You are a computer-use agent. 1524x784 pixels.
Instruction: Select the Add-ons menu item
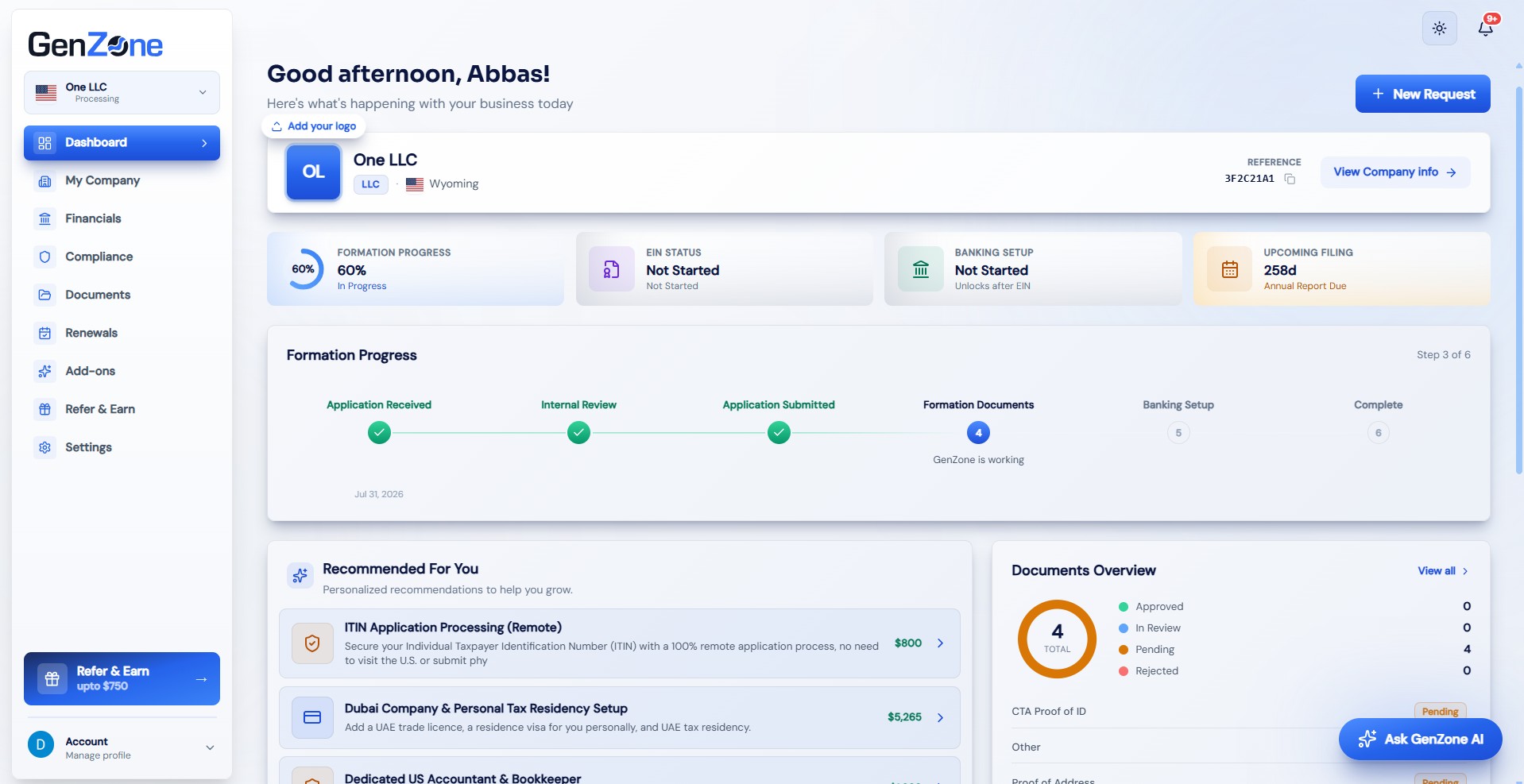[x=122, y=372]
